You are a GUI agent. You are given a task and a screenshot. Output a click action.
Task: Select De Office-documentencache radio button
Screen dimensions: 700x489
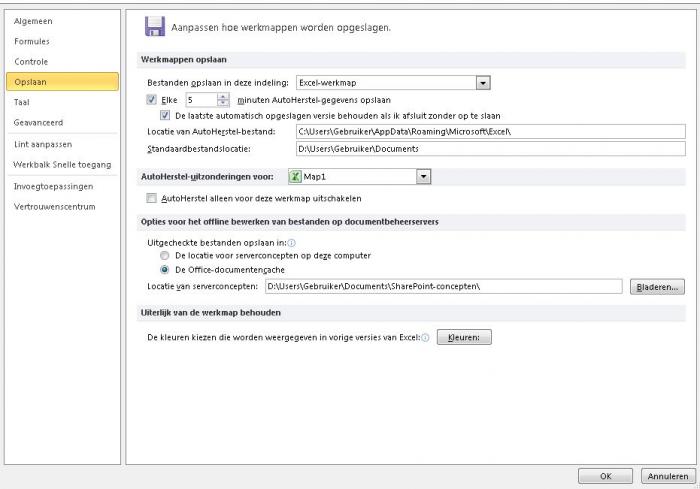pyautogui.click(x=165, y=270)
